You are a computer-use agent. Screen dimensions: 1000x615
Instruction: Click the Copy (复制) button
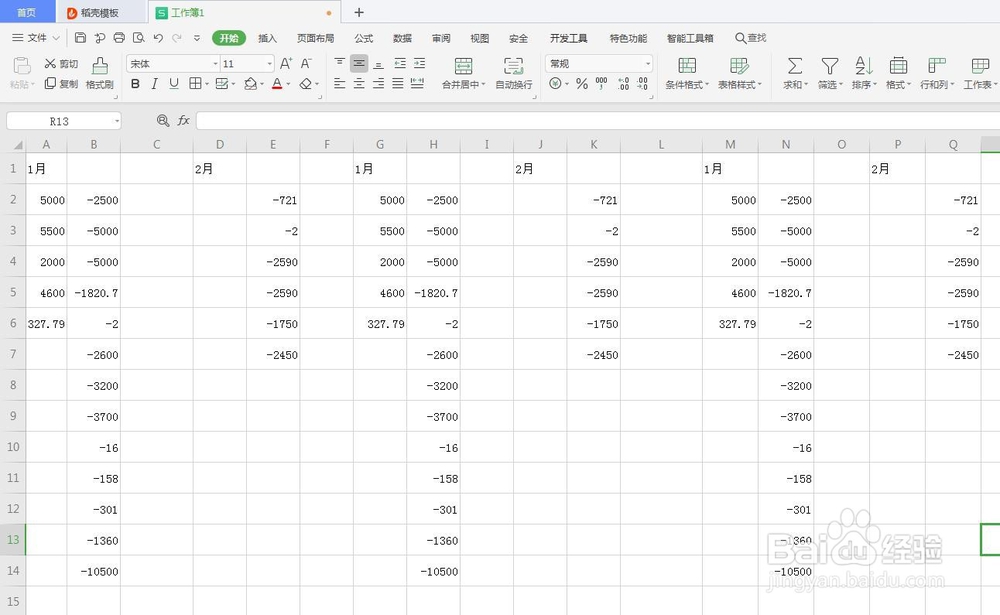click(61, 84)
